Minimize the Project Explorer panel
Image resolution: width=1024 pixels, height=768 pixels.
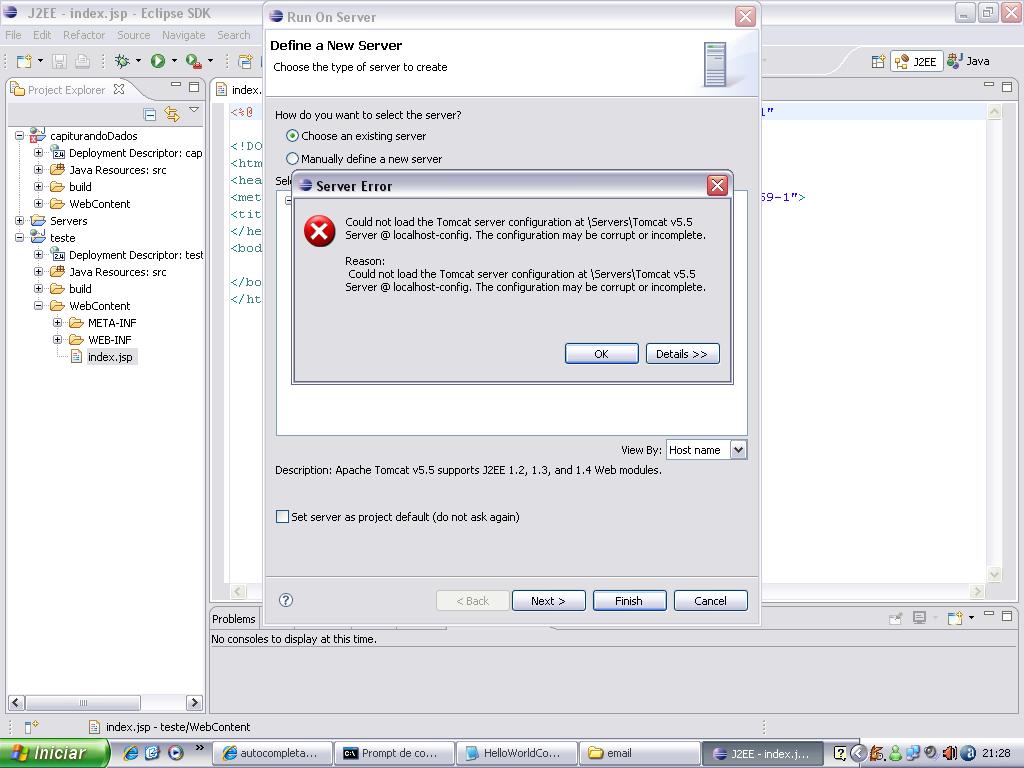pos(176,85)
